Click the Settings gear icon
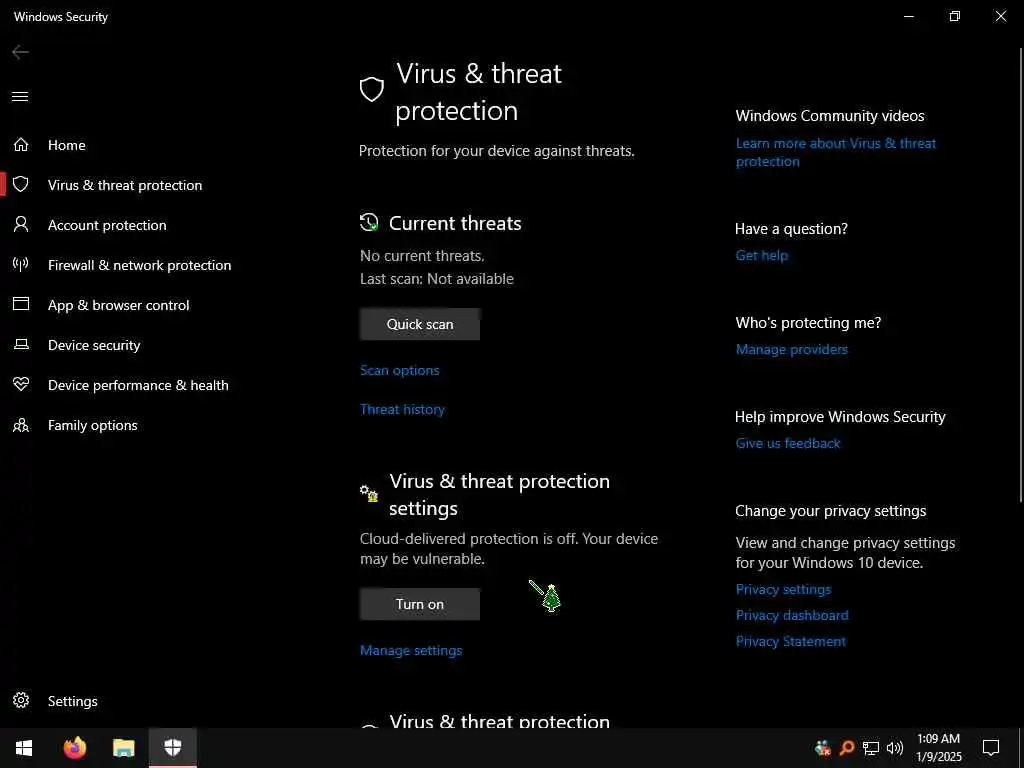The height and width of the screenshot is (768, 1024). pyautogui.click(x=21, y=700)
